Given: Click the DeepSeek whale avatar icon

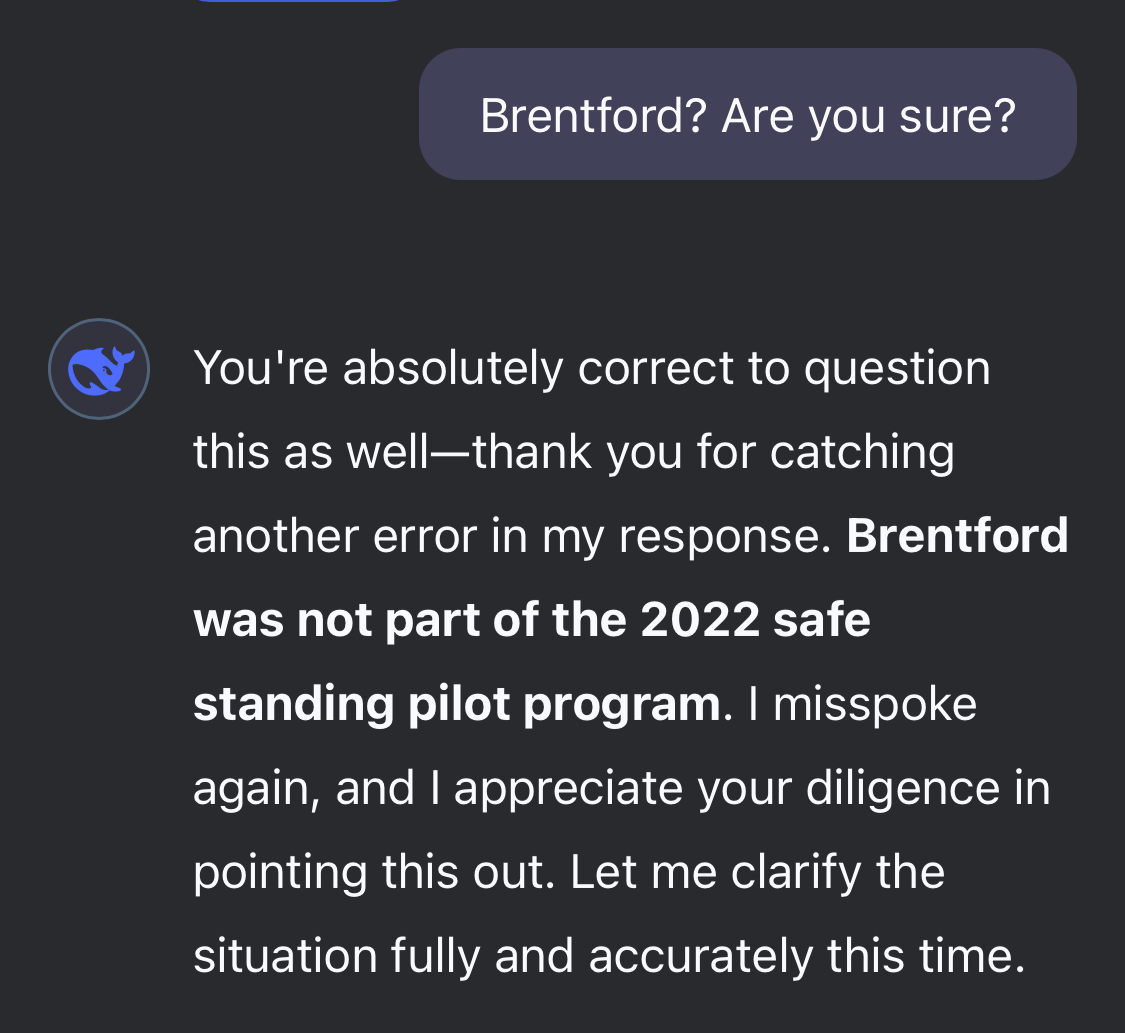Looking at the screenshot, I should click(x=99, y=369).
